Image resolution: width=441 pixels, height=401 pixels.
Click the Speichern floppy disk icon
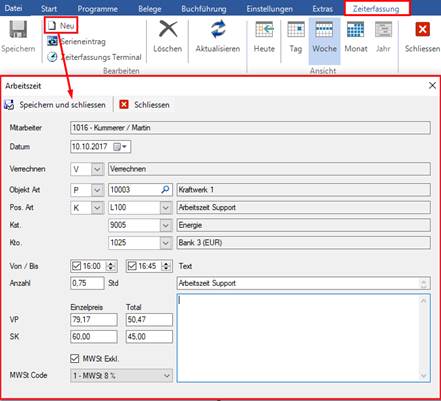tap(18, 30)
